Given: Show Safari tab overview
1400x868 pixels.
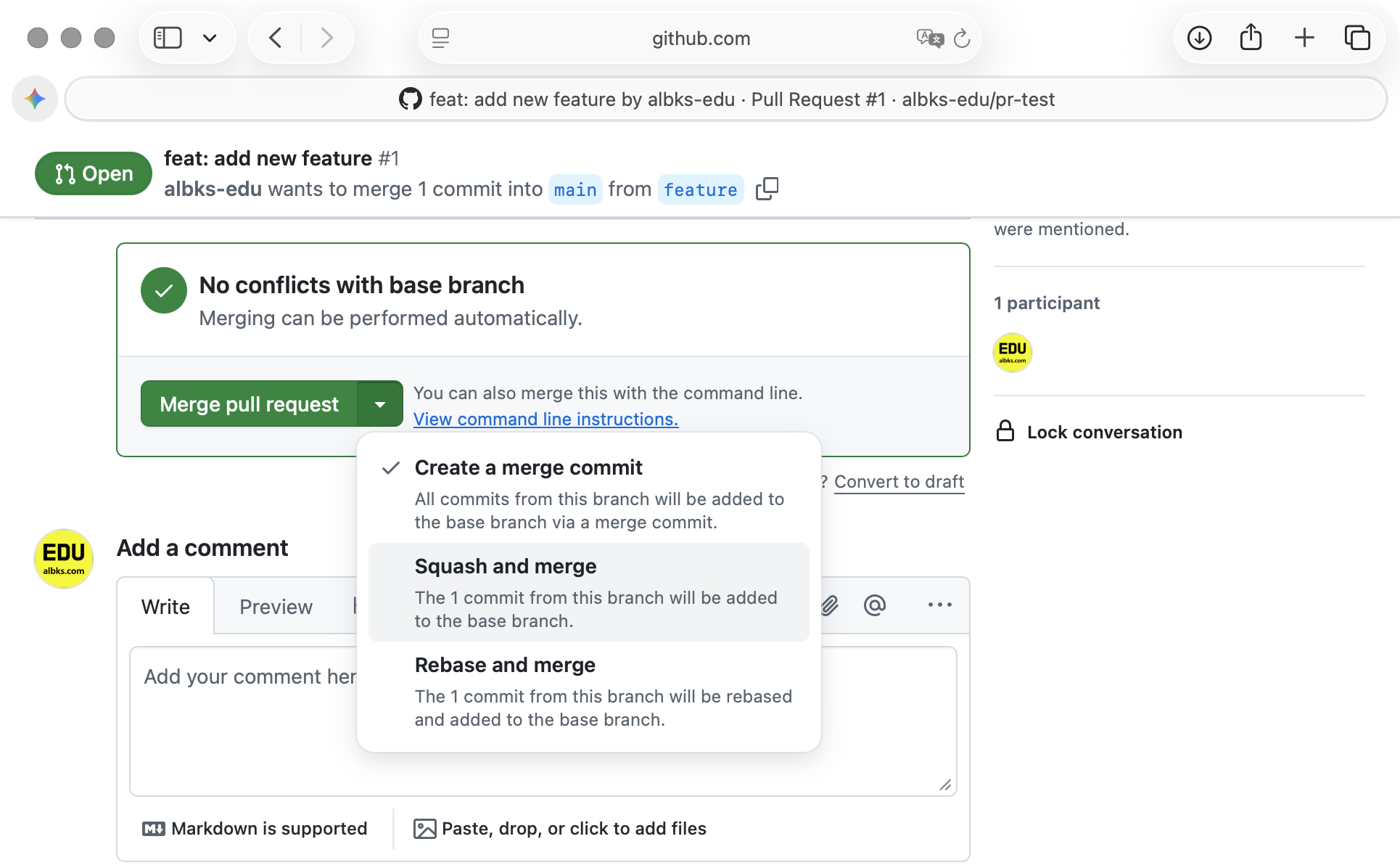Looking at the screenshot, I should tap(1356, 38).
